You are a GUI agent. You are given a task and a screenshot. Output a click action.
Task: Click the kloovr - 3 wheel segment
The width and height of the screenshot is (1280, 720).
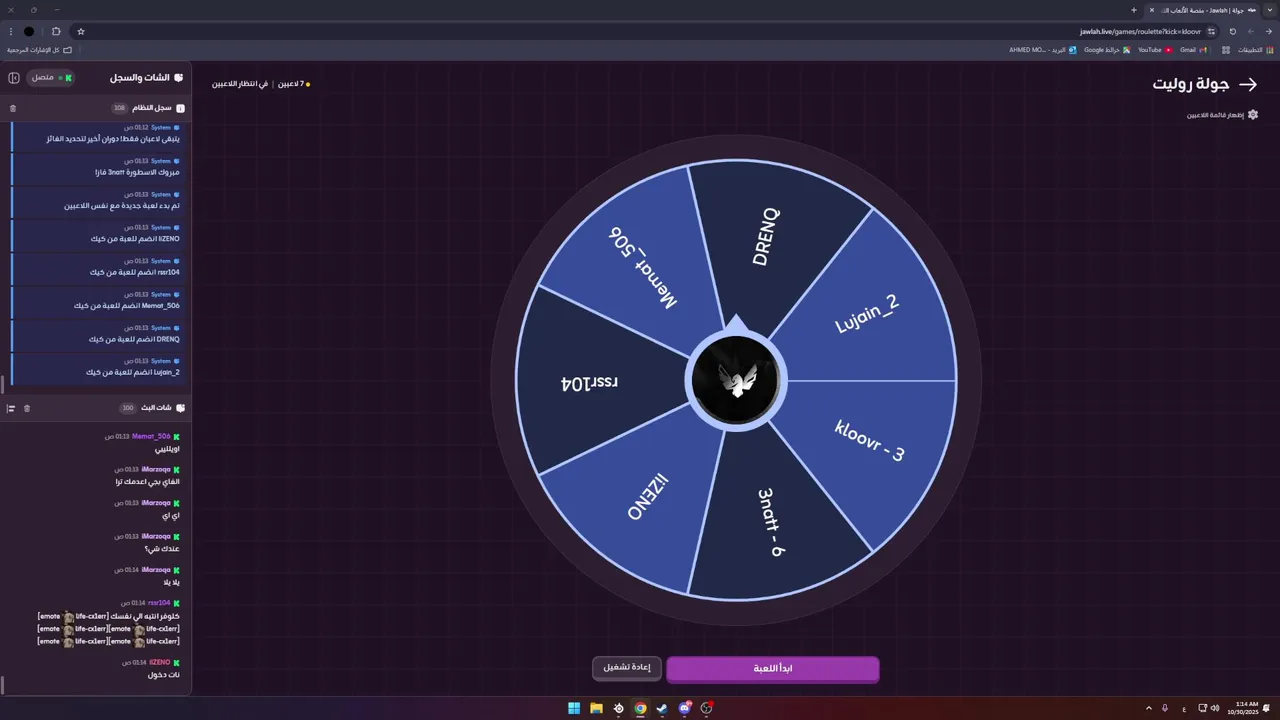(869, 441)
